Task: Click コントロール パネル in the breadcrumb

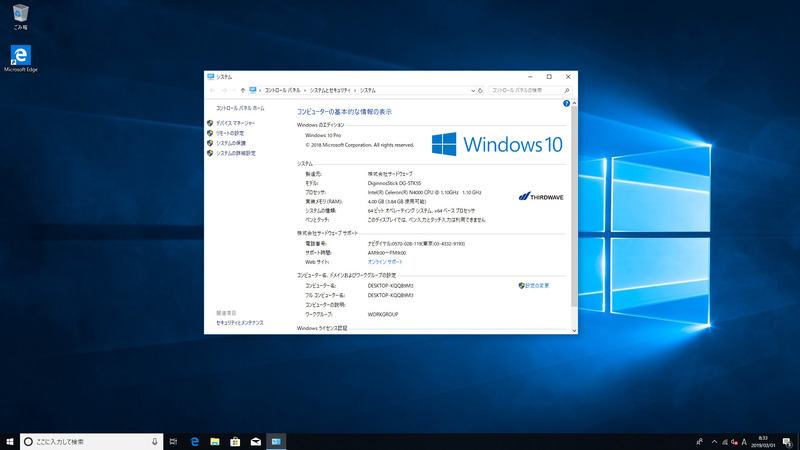Action: 282,90
